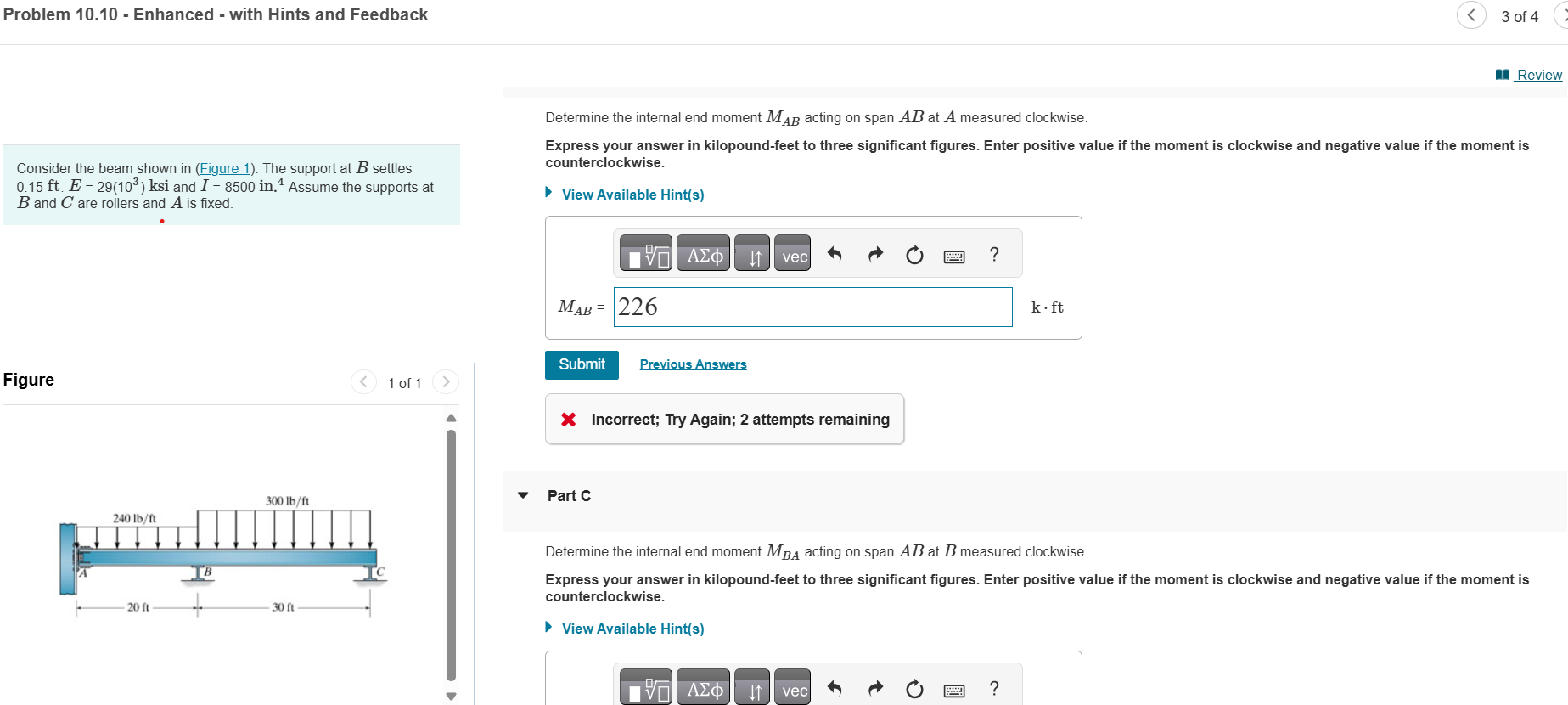1568x705 pixels.
Task: Click the '3 of 4' problem counter
Action: pyautogui.click(x=1519, y=16)
